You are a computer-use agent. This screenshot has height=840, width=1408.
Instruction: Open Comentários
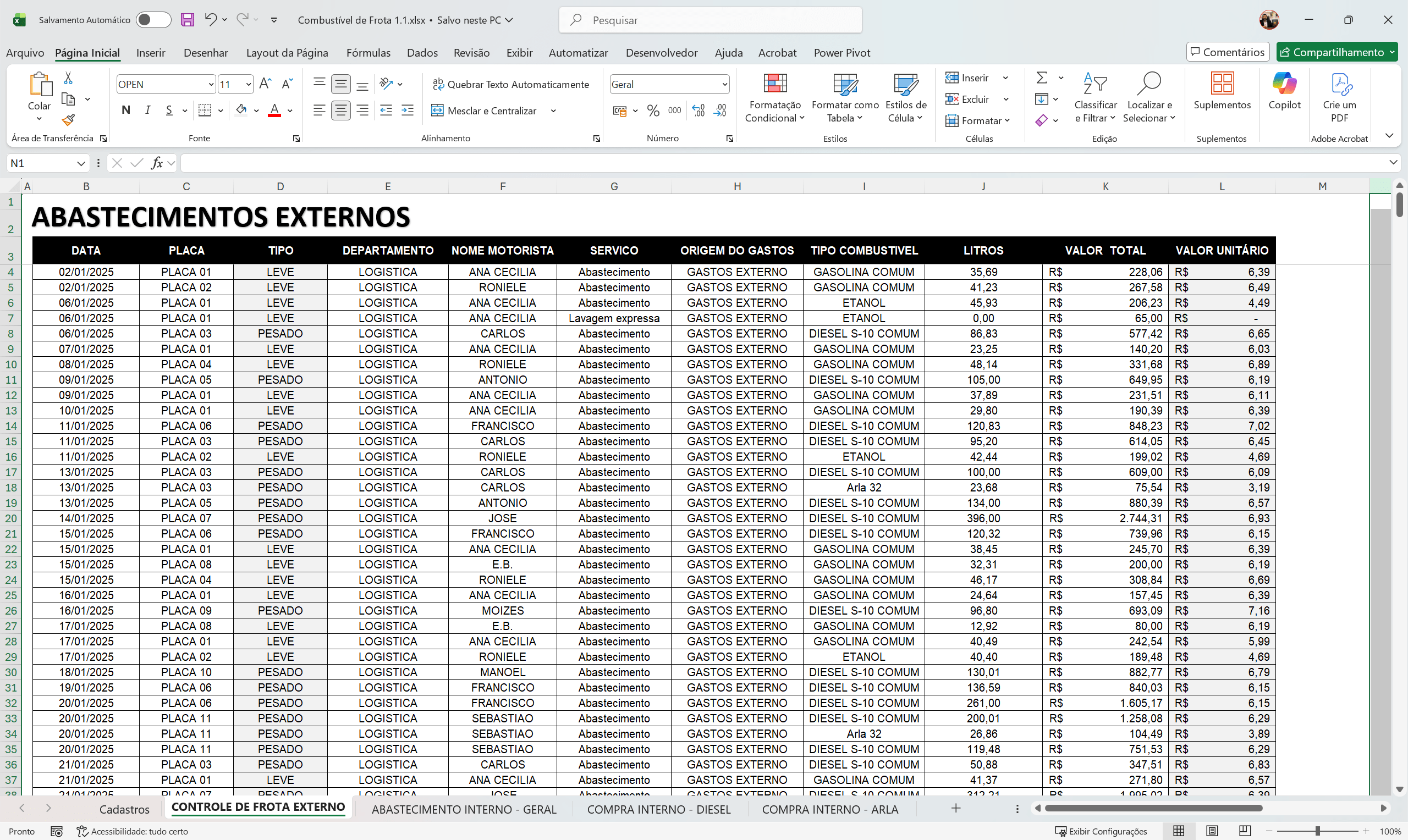1228,52
